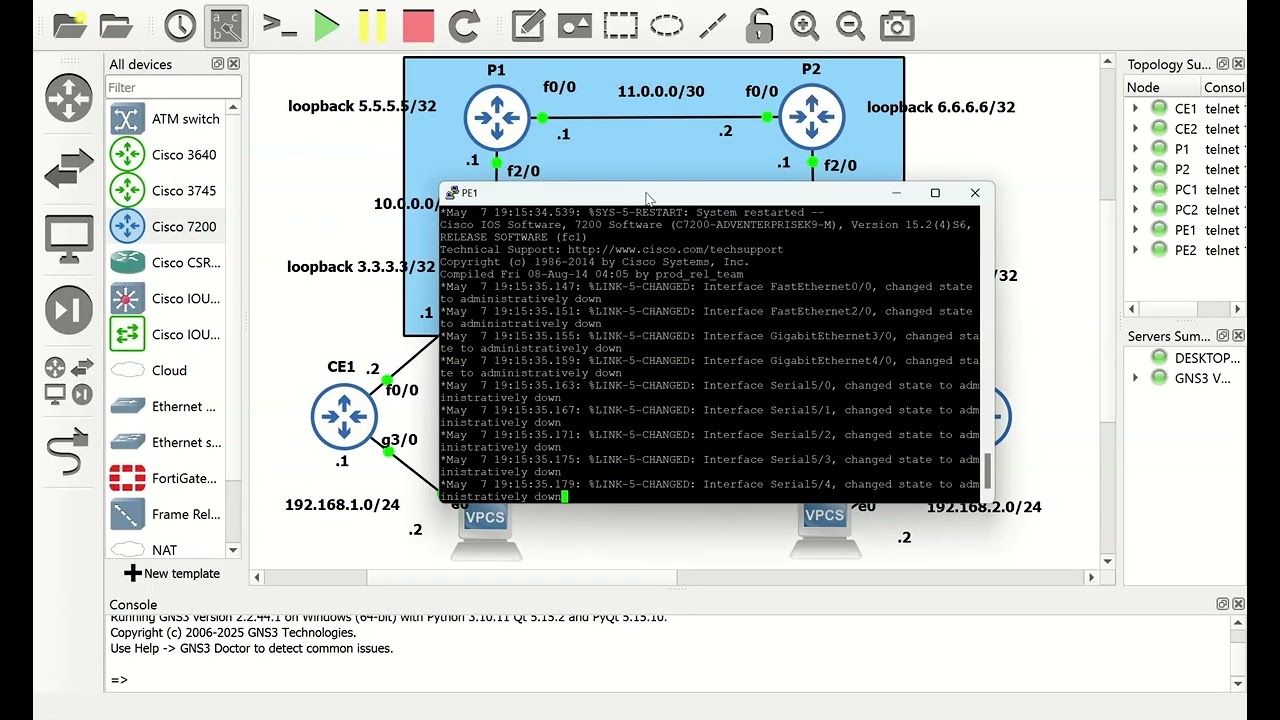Select FortiGate device template
The width and height of the screenshot is (1280, 720).
(166, 479)
